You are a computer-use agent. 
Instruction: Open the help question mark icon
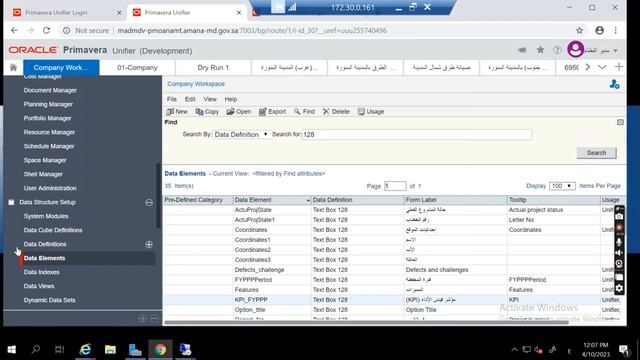pos(557,50)
